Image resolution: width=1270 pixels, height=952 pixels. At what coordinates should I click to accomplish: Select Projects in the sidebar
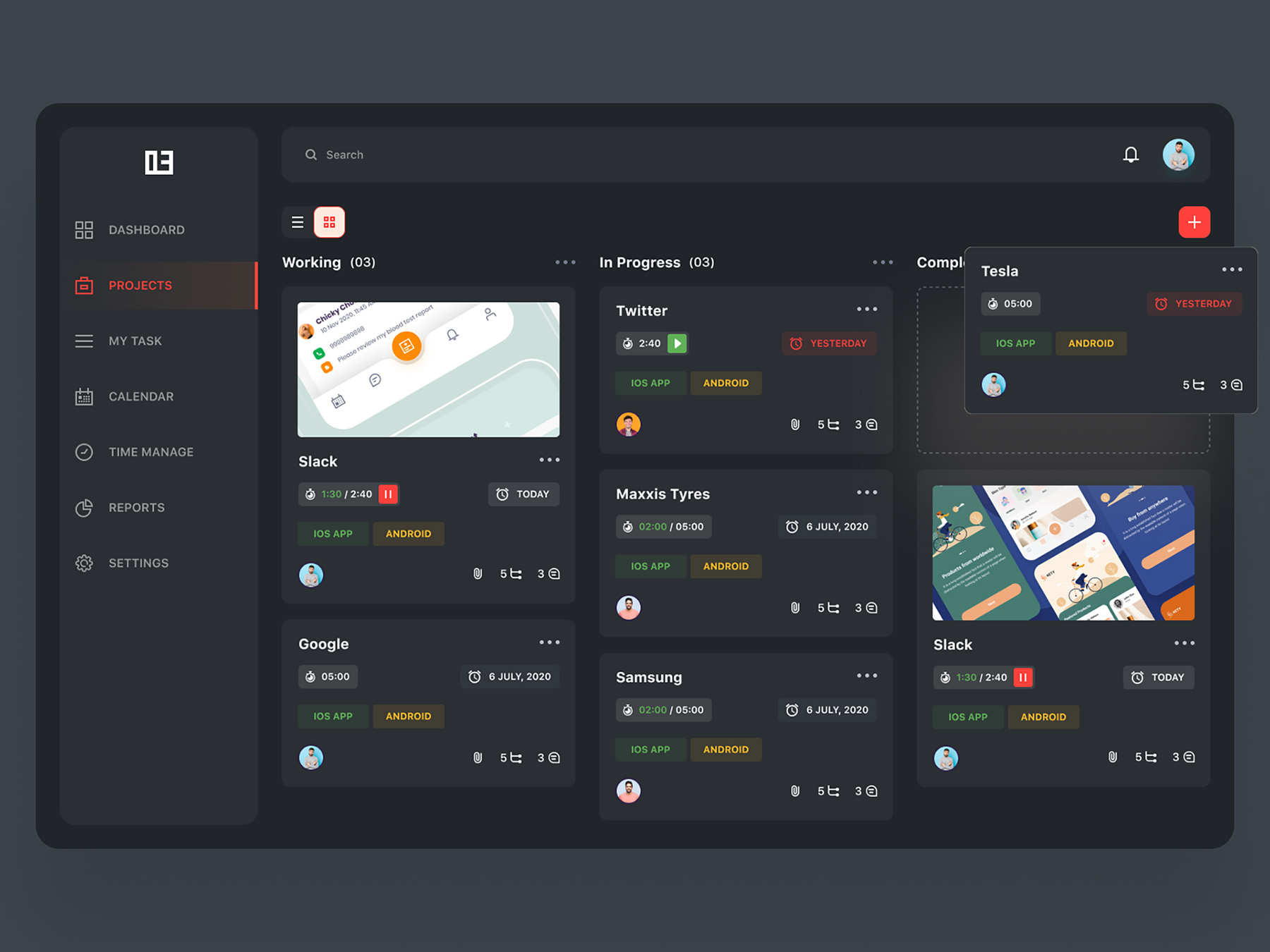[159, 285]
